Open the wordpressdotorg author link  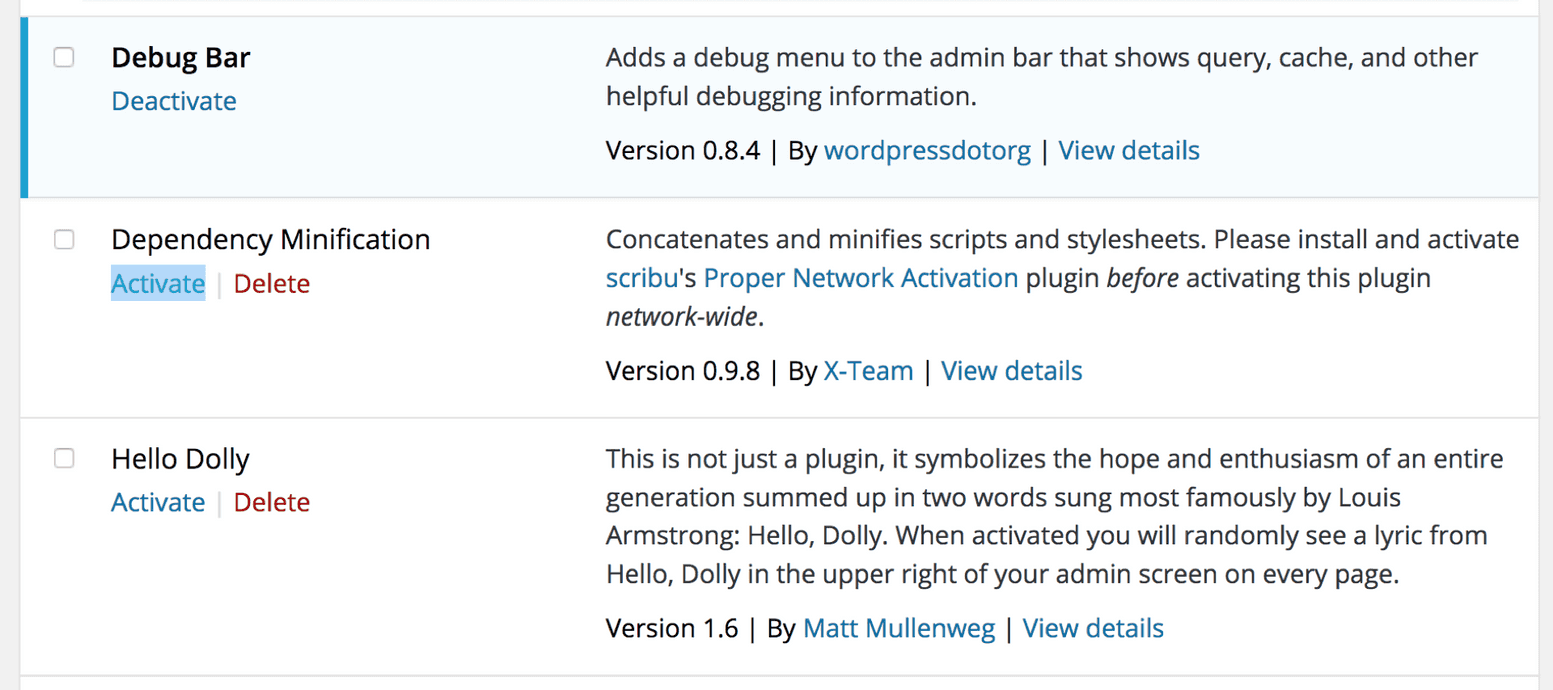(x=927, y=151)
